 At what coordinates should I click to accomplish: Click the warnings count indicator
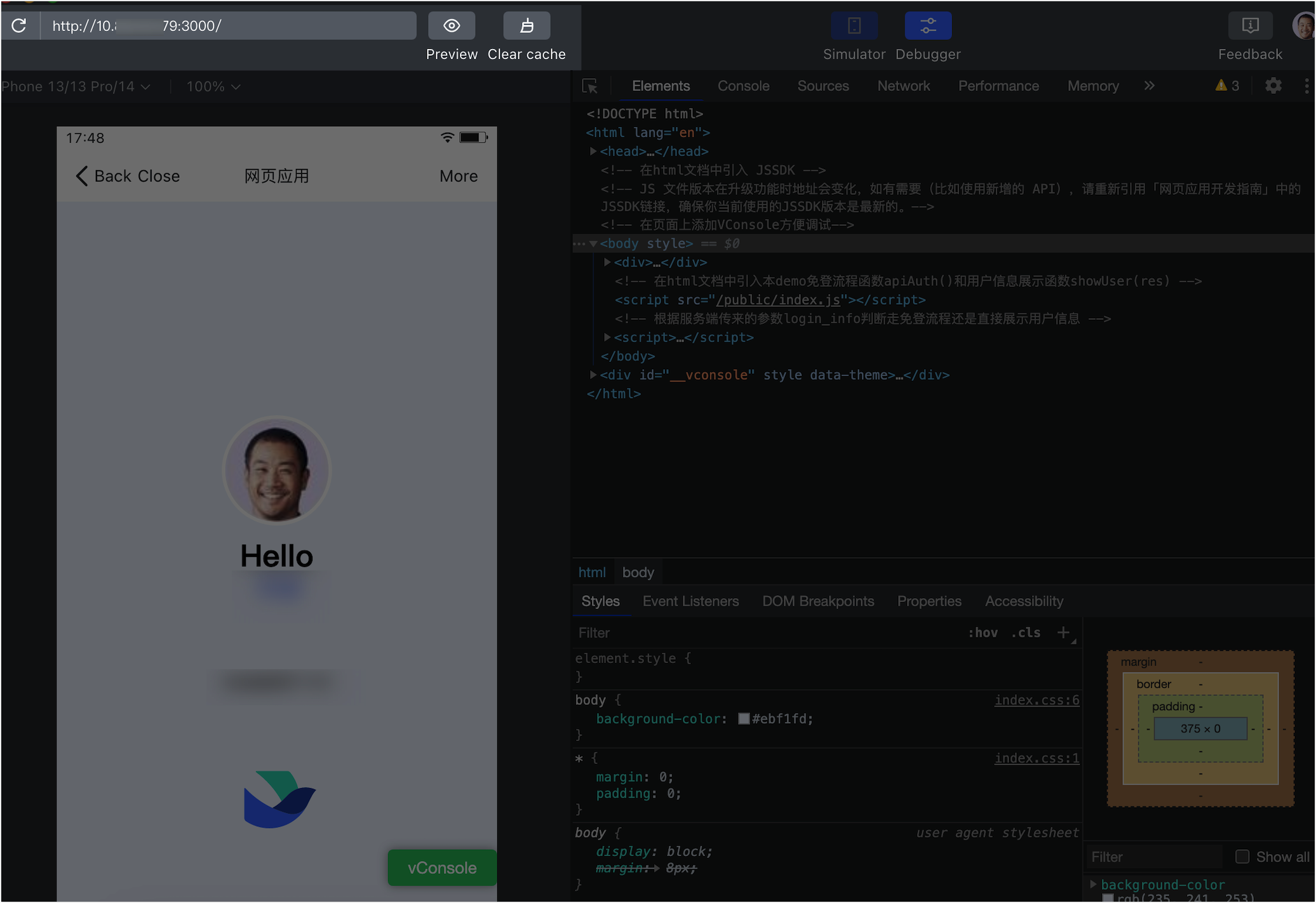[x=1227, y=86]
